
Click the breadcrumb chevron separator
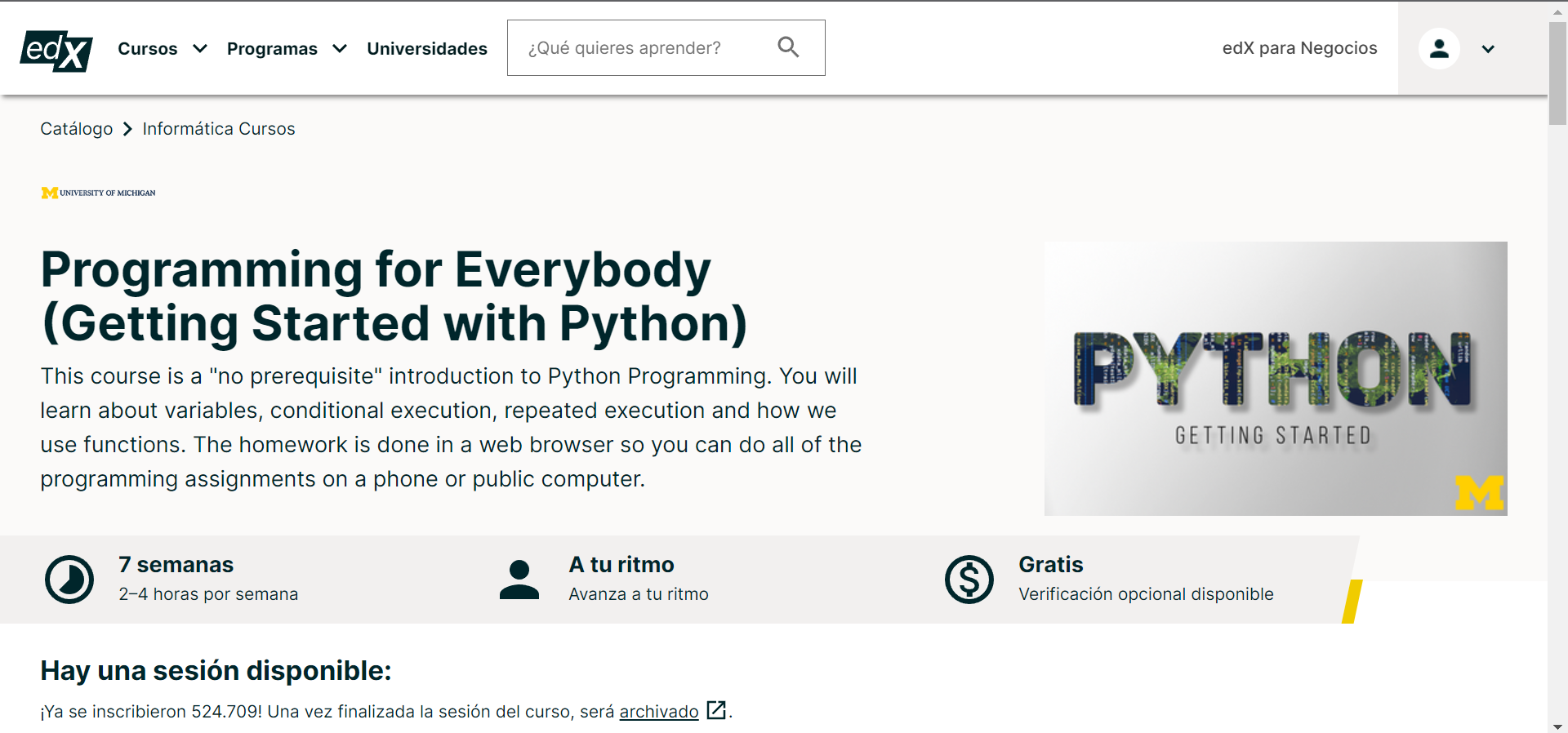point(127,129)
